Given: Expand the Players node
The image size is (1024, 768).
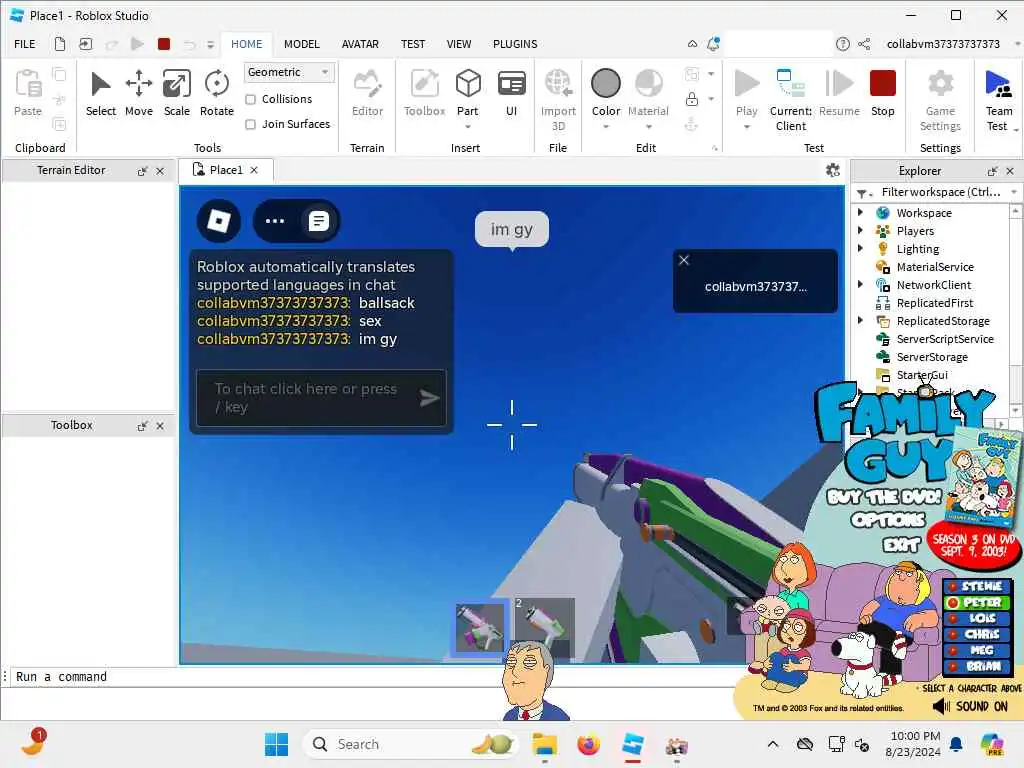Looking at the screenshot, I should coord(860,231).
